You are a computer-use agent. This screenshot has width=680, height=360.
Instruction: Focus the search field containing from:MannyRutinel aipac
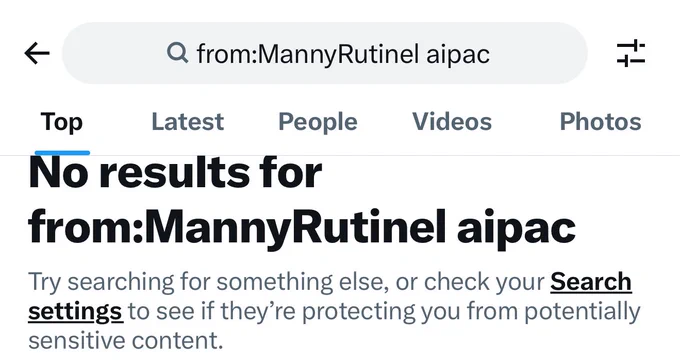pyautogui.click(x=325, y=53)
